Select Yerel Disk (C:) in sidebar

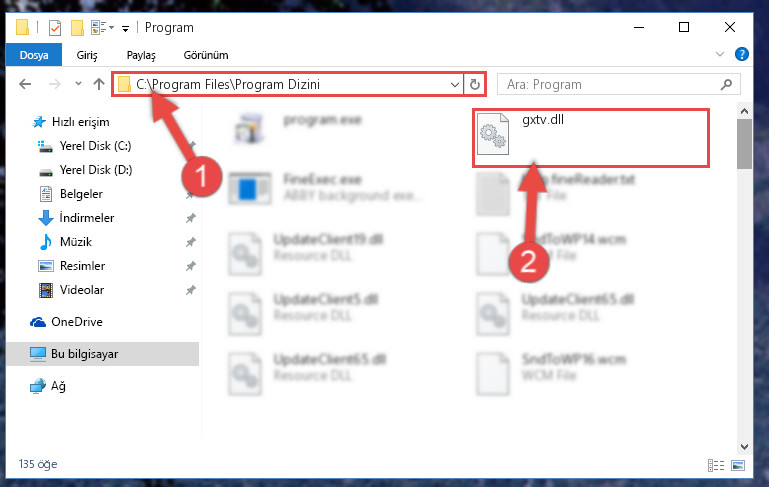[95, 146]
